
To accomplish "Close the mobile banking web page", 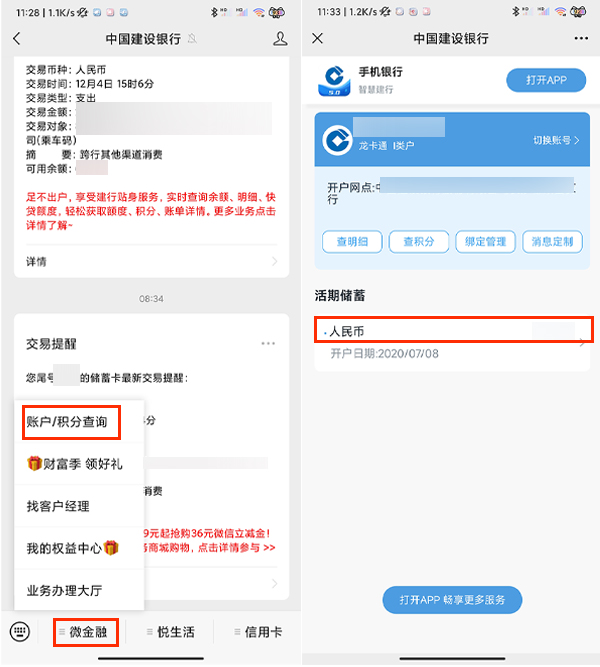I will click(x=317, y=38).
